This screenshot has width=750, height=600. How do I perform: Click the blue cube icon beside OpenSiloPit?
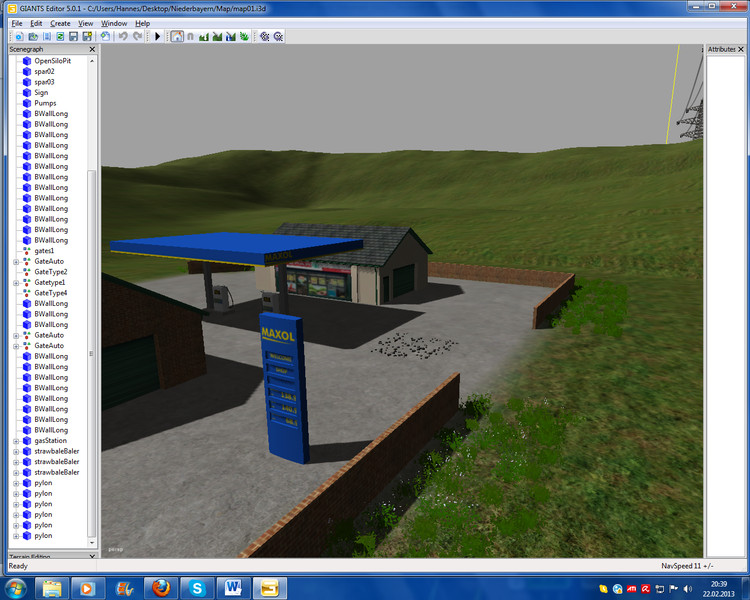pos(27,61)
